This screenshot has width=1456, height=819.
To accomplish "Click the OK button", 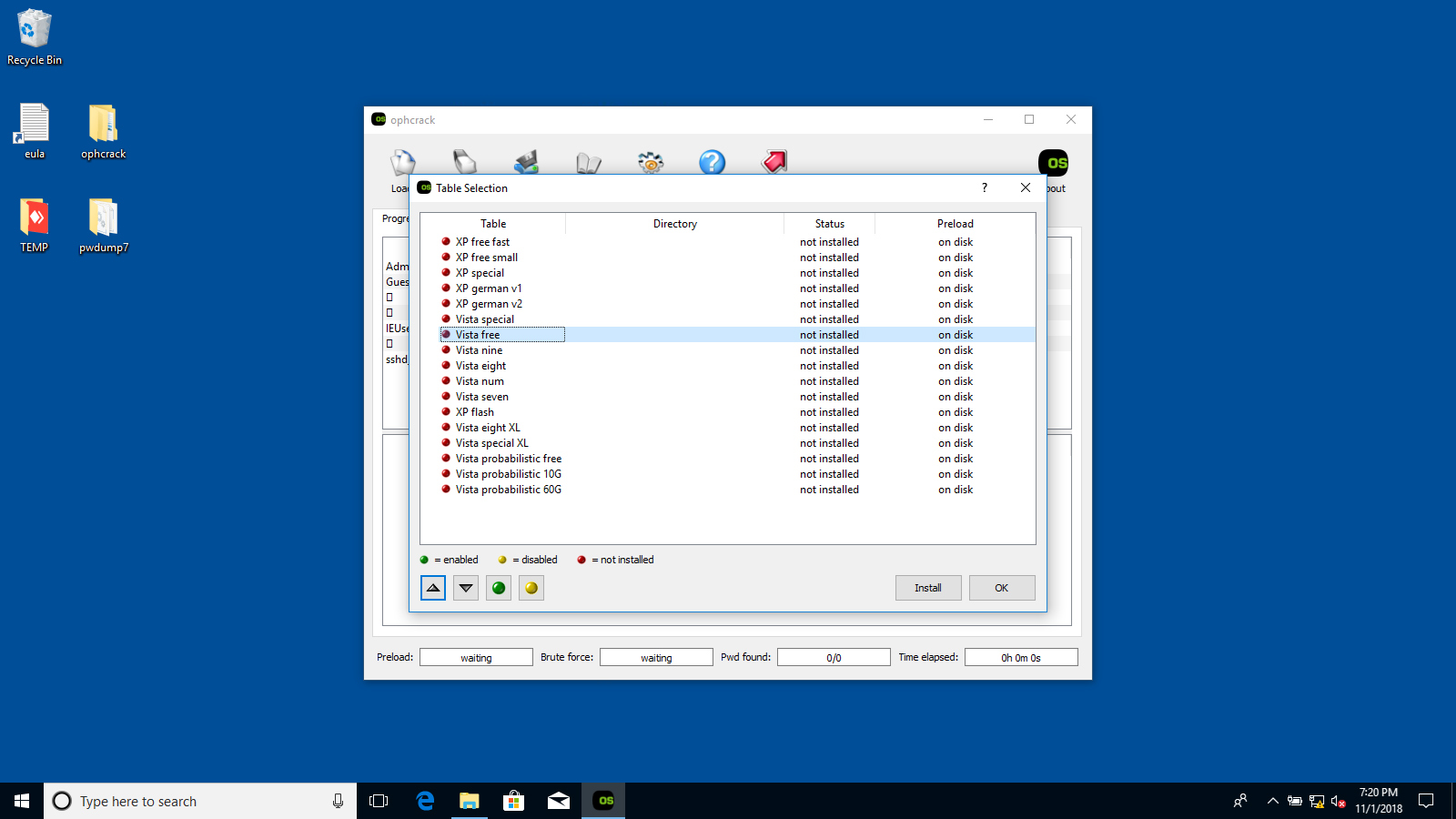I will pos(1001,588).
